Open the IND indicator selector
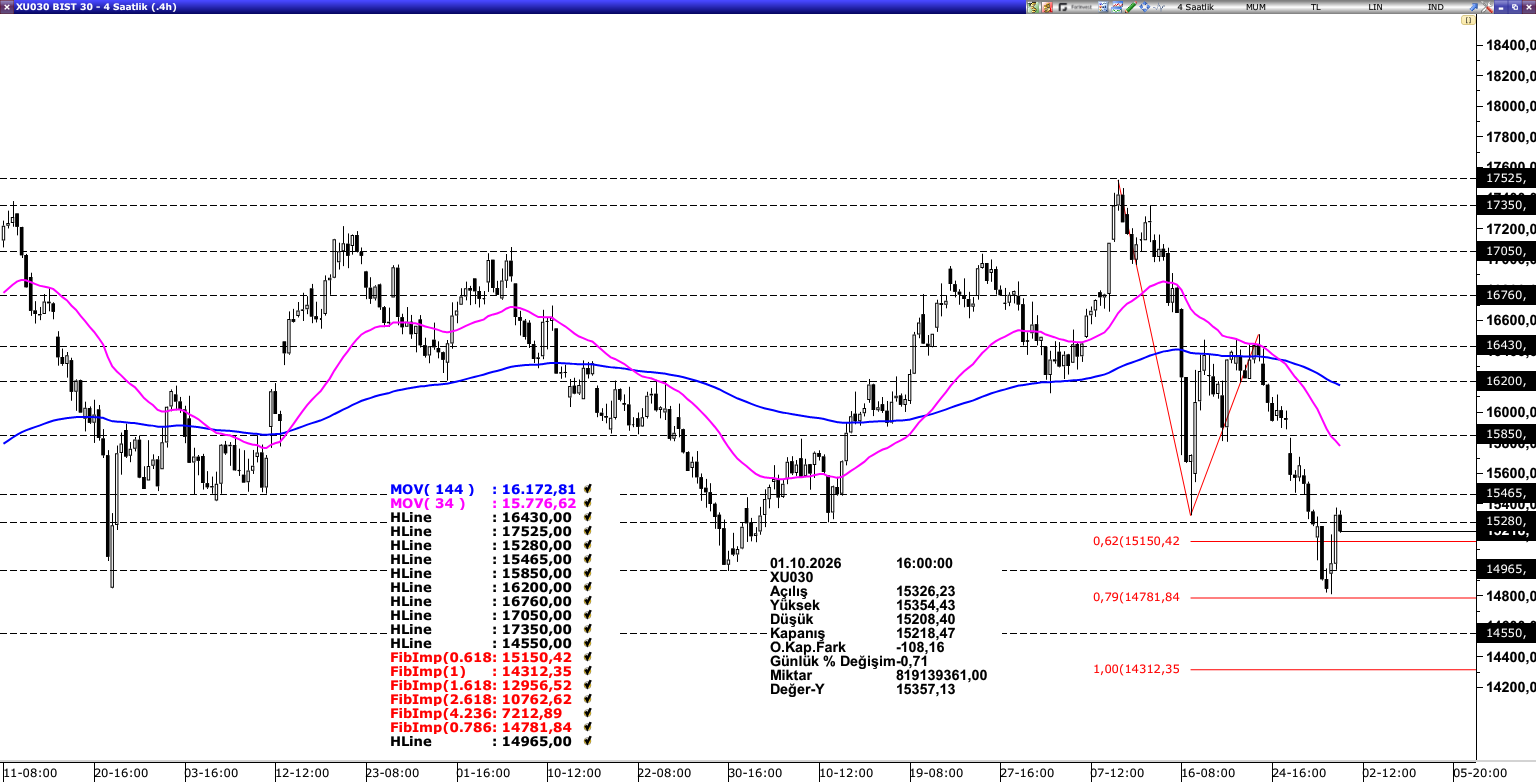Screen dimensions: 1536x782 [1436, 7]
